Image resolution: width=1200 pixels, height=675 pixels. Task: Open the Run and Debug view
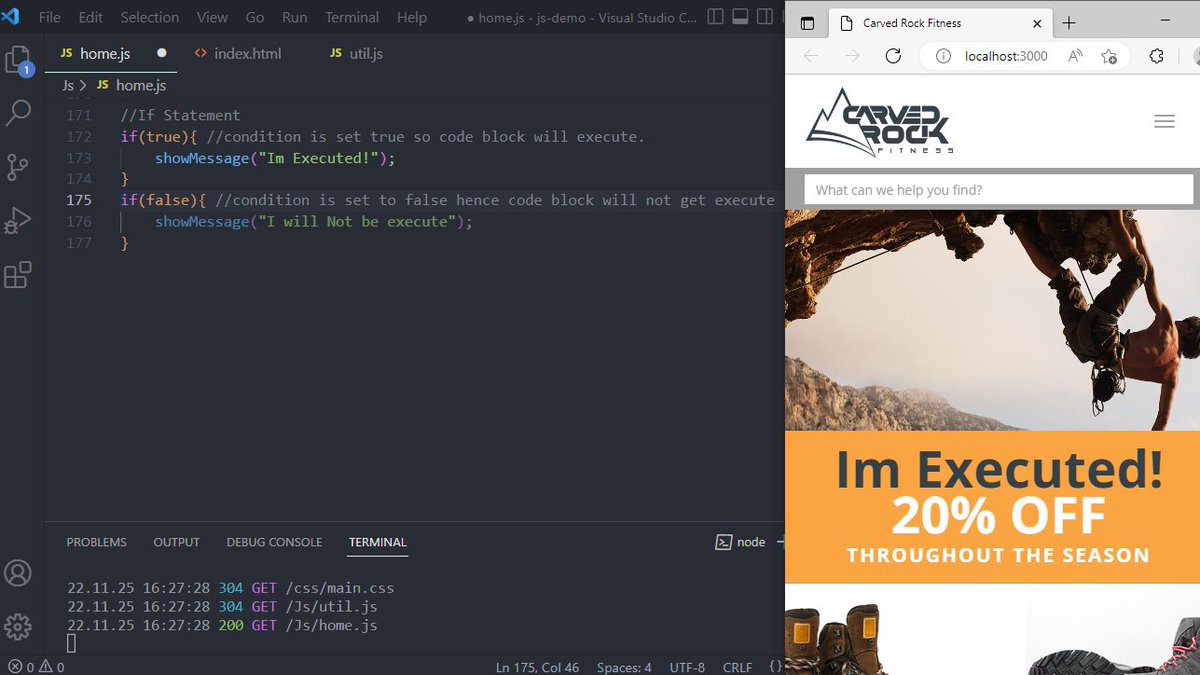point(18,220)
